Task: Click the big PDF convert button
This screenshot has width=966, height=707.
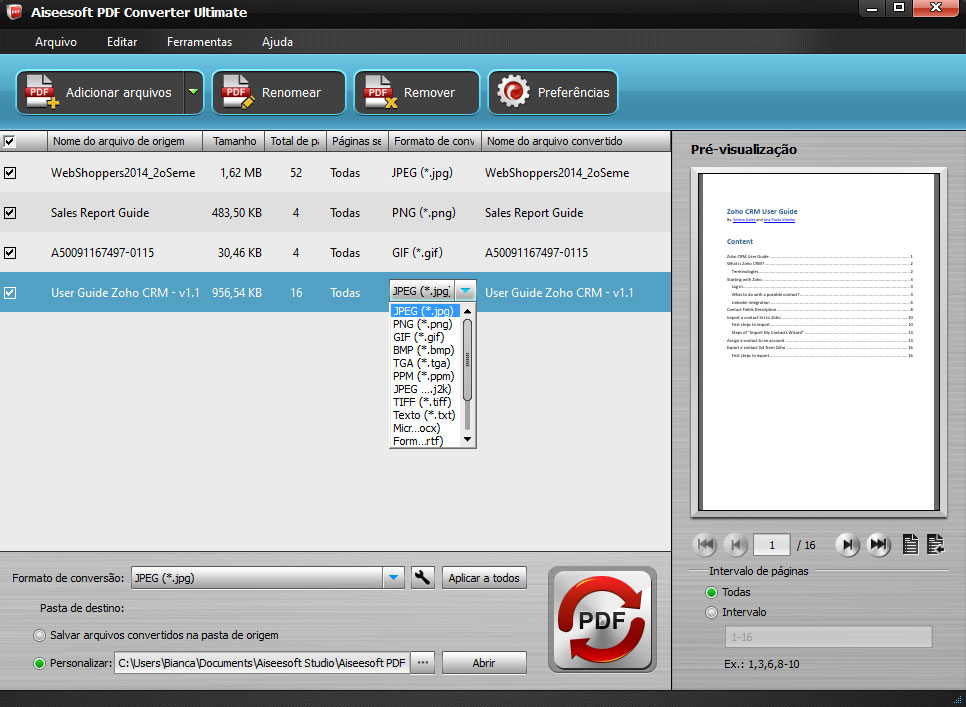Action: click(602, 620)
